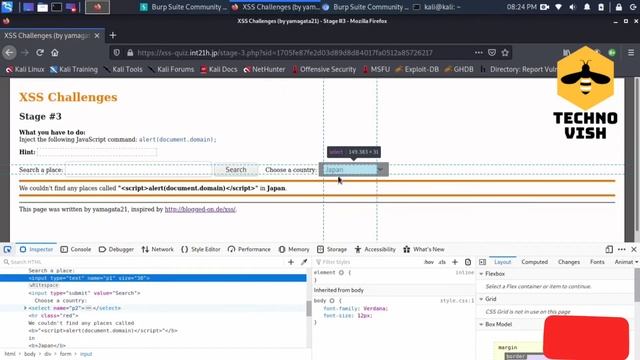The image size is (640, 360).
Task: Save the page to Pocket with its icon
Action: point(492,53)
